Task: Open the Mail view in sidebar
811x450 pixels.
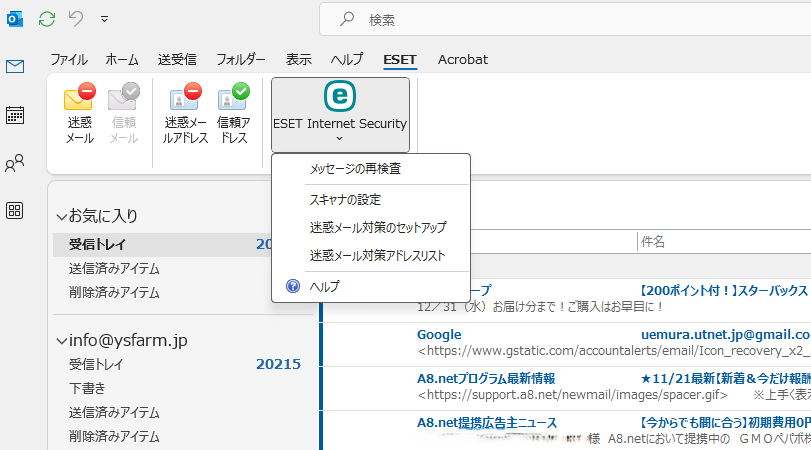Action: coord(15,67)
